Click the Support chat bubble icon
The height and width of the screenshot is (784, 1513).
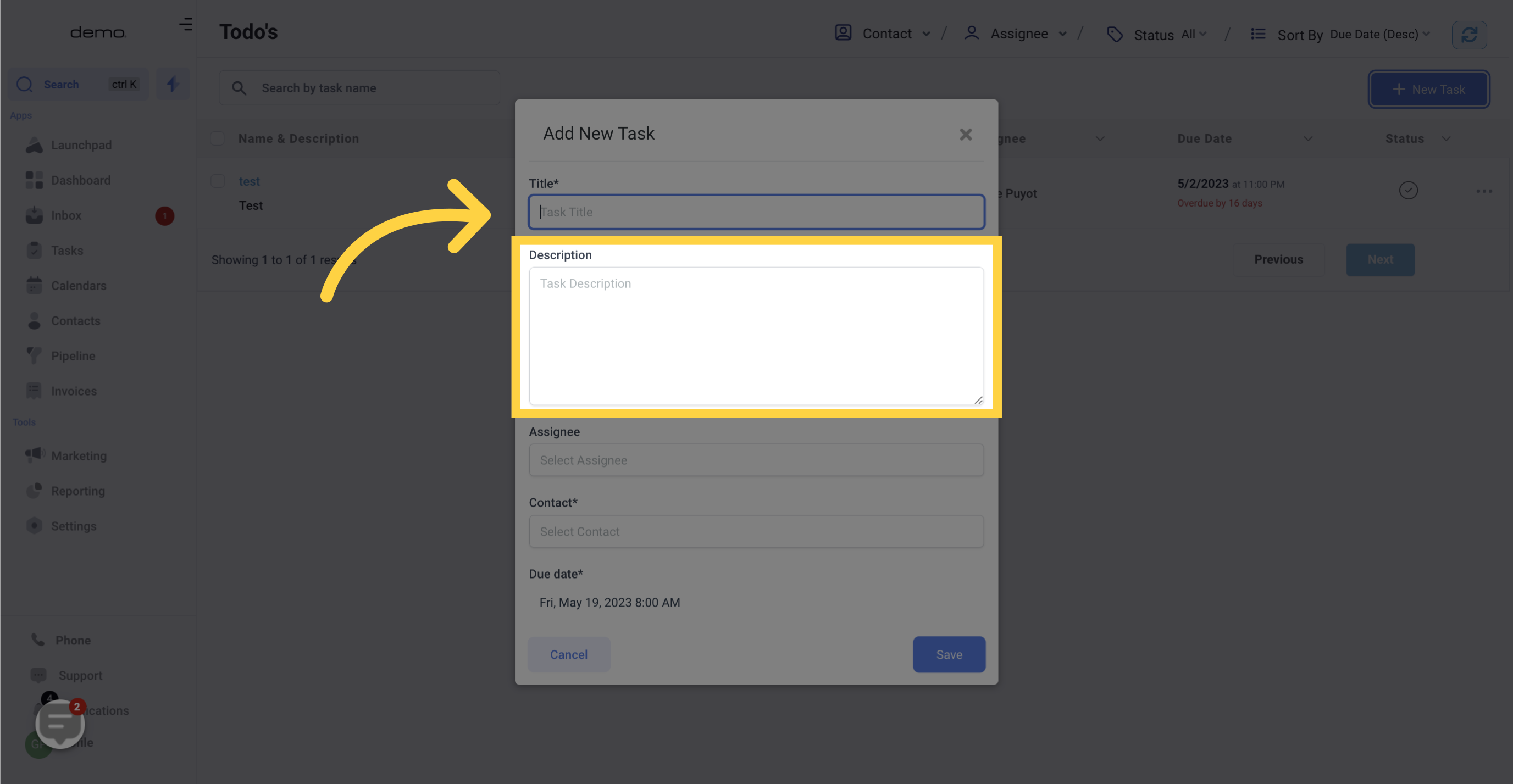tap(39, 675)
